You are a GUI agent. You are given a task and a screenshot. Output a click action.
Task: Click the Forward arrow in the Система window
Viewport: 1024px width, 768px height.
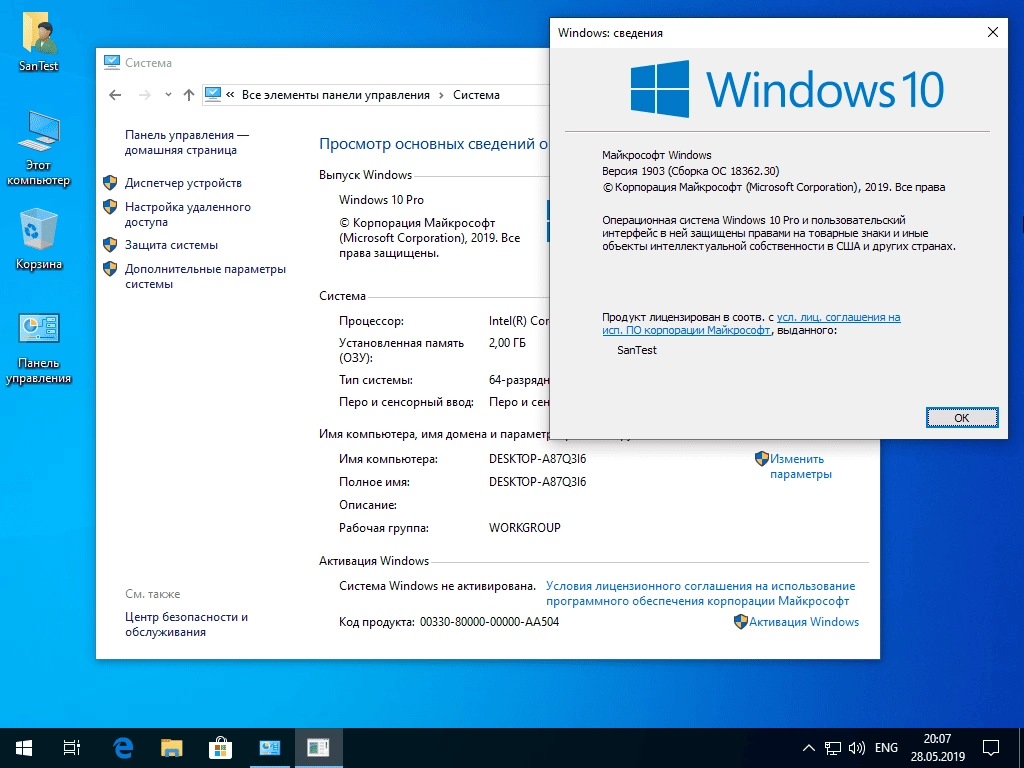pos(144,95)
